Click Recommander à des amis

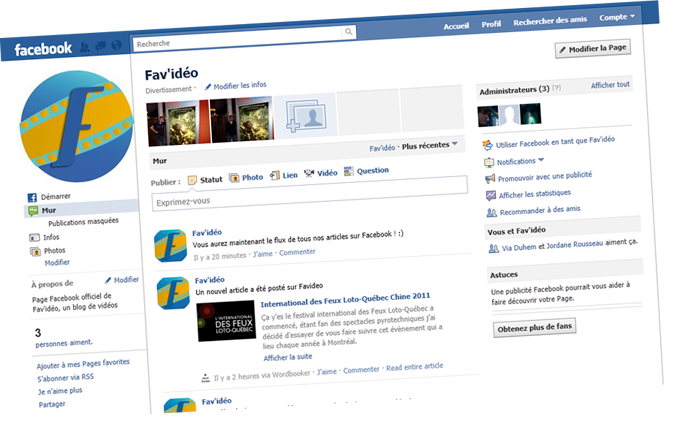point(540,210)
